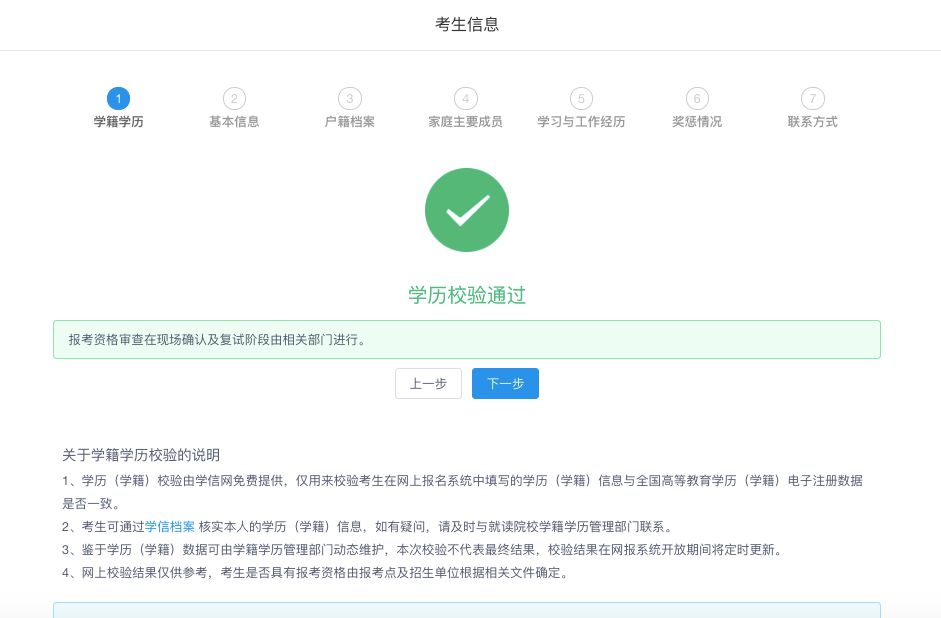Click the step 6 circle icon
Viewport: 941px width, 618px height.
697,98
